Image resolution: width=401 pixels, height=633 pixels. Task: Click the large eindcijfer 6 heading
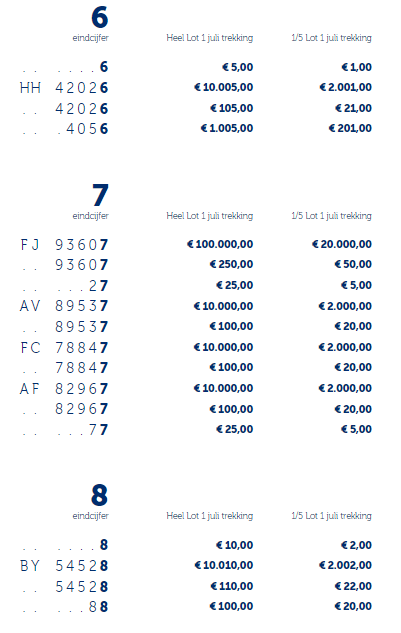tap(100, 18)
